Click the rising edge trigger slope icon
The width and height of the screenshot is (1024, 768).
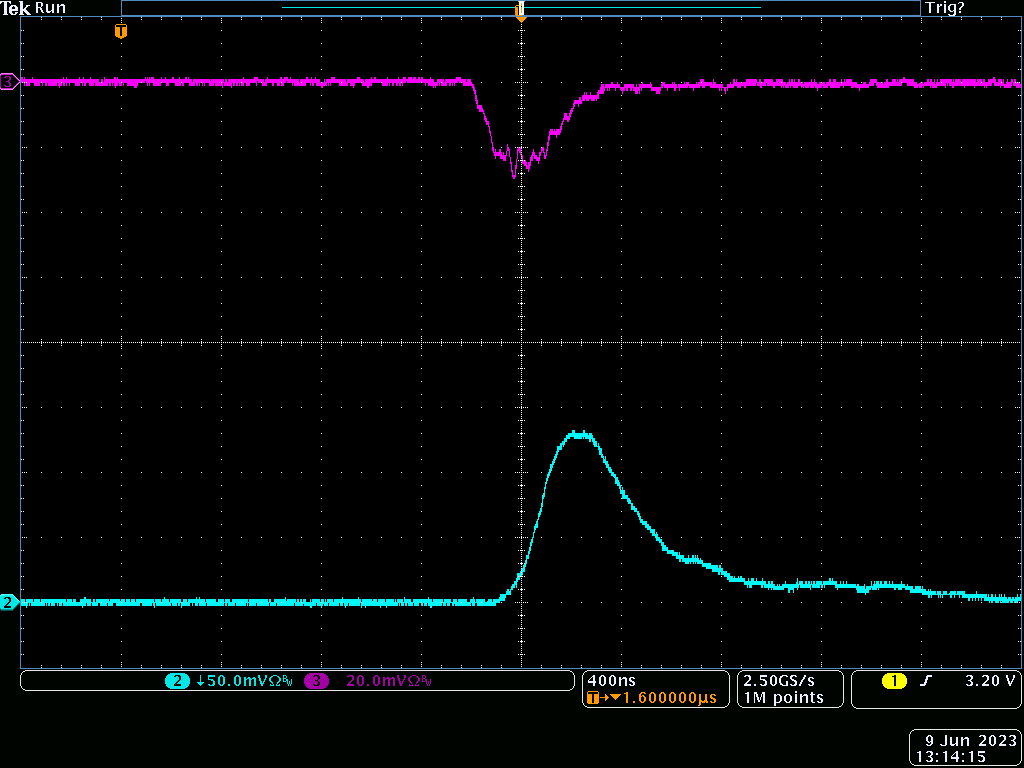925,681
